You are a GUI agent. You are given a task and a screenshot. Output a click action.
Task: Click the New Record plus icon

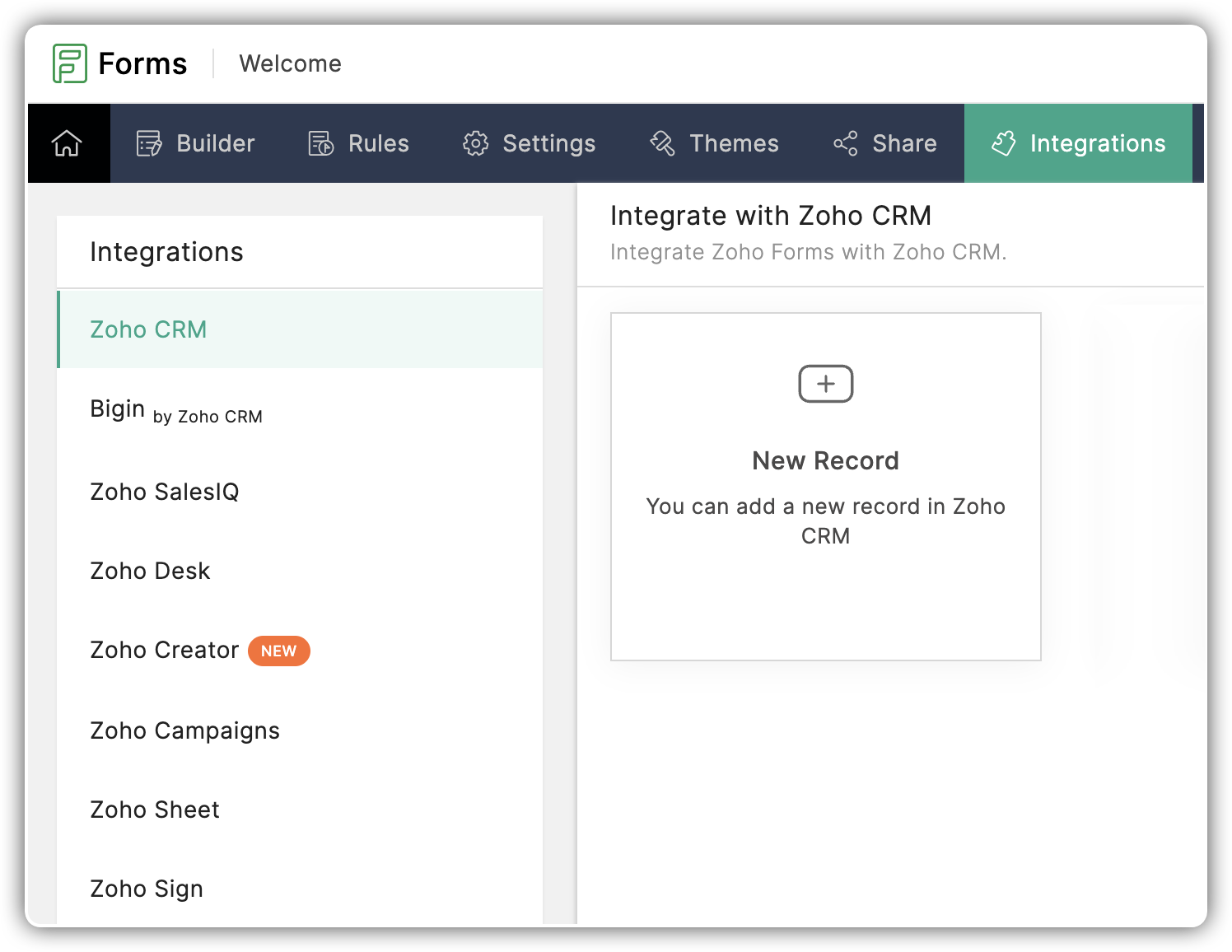(825, 384)
